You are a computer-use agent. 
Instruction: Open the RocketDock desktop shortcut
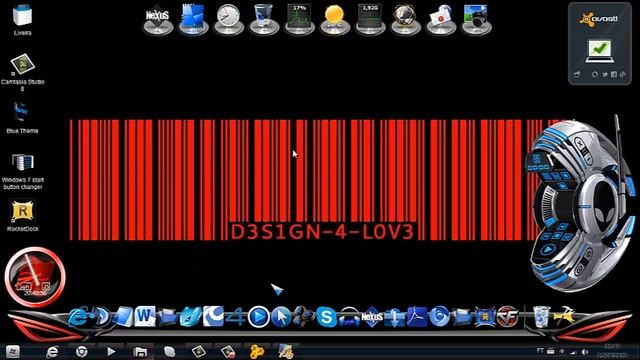[x=23, y=216]
